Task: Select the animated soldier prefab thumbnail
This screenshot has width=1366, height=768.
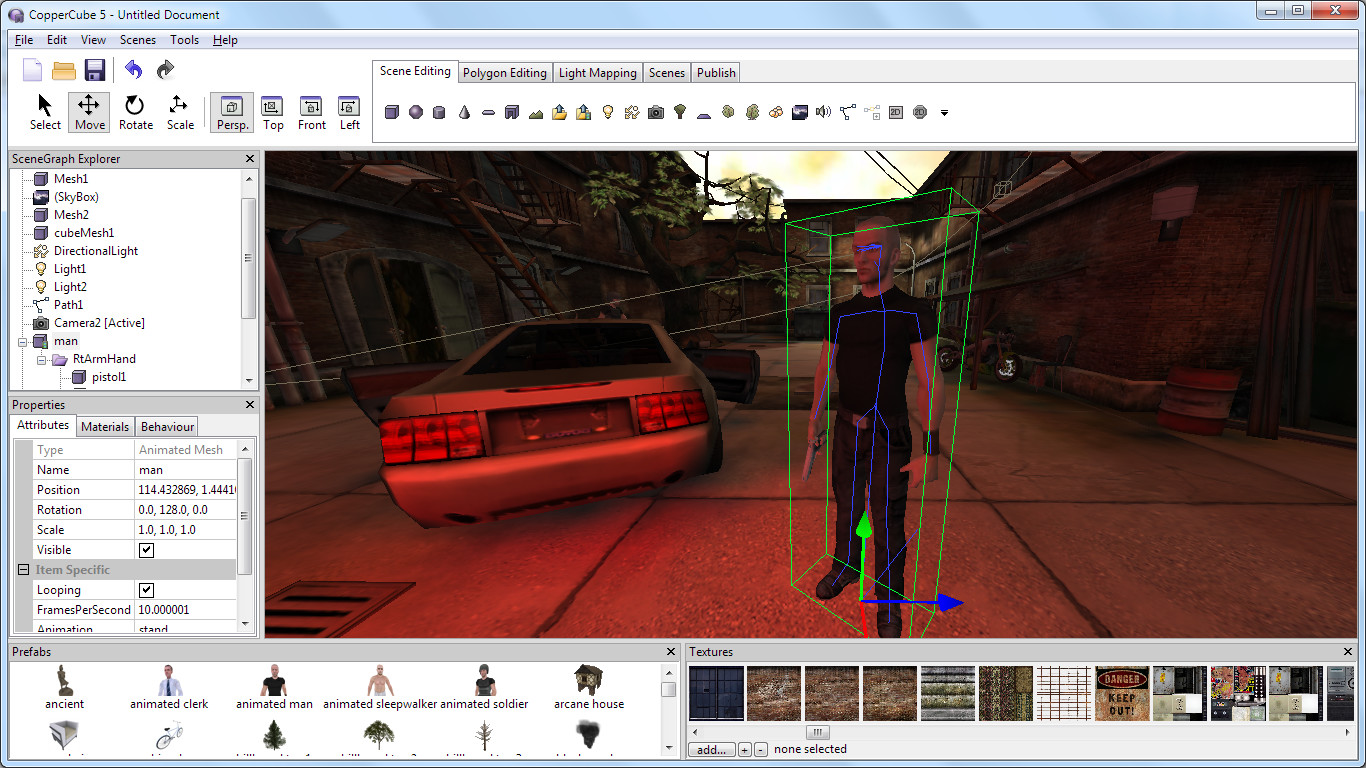Action: [x=483, y=679]
